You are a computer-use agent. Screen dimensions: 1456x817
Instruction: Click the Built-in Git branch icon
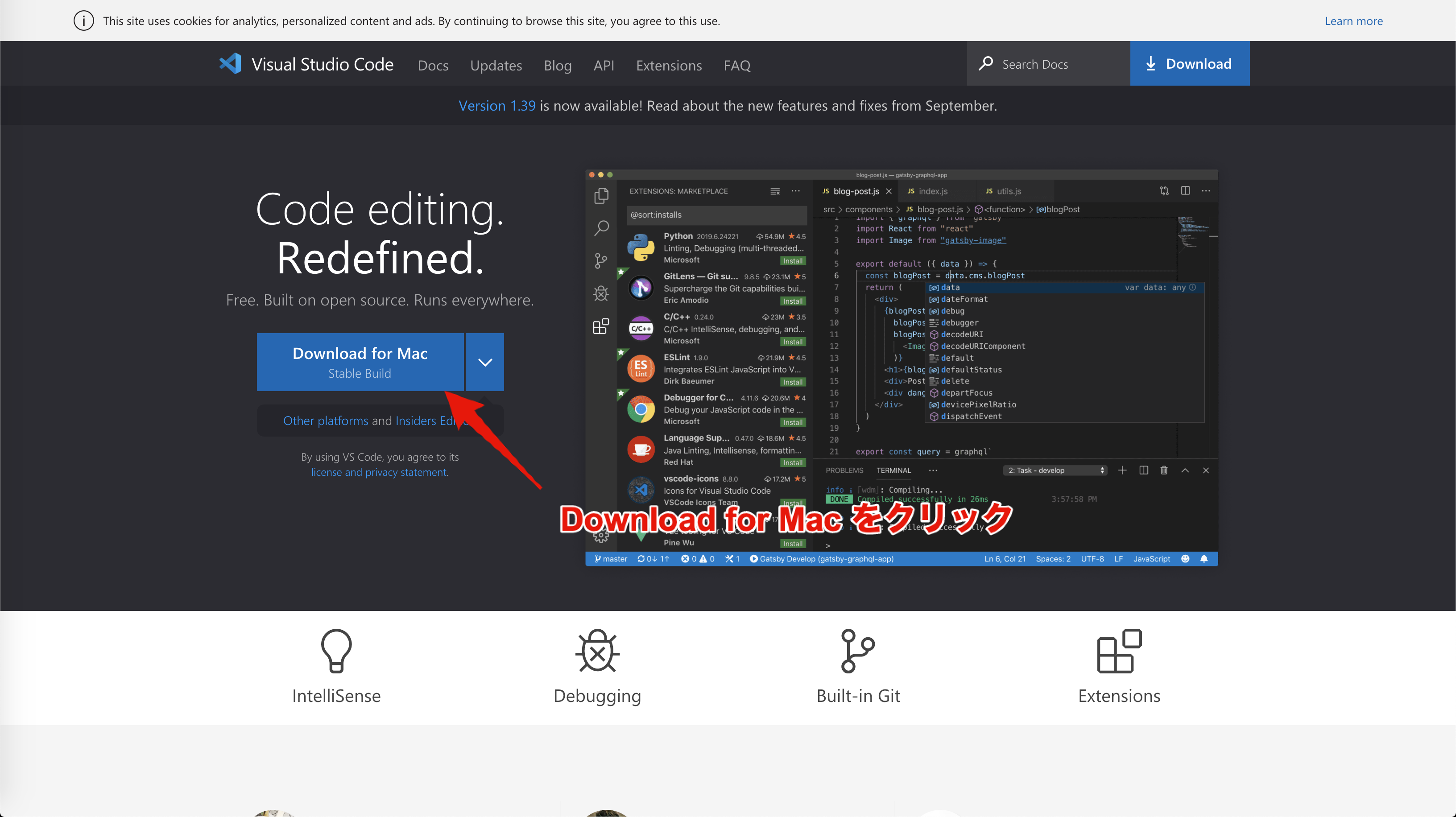pyautogui.click(x=858, y=651)
